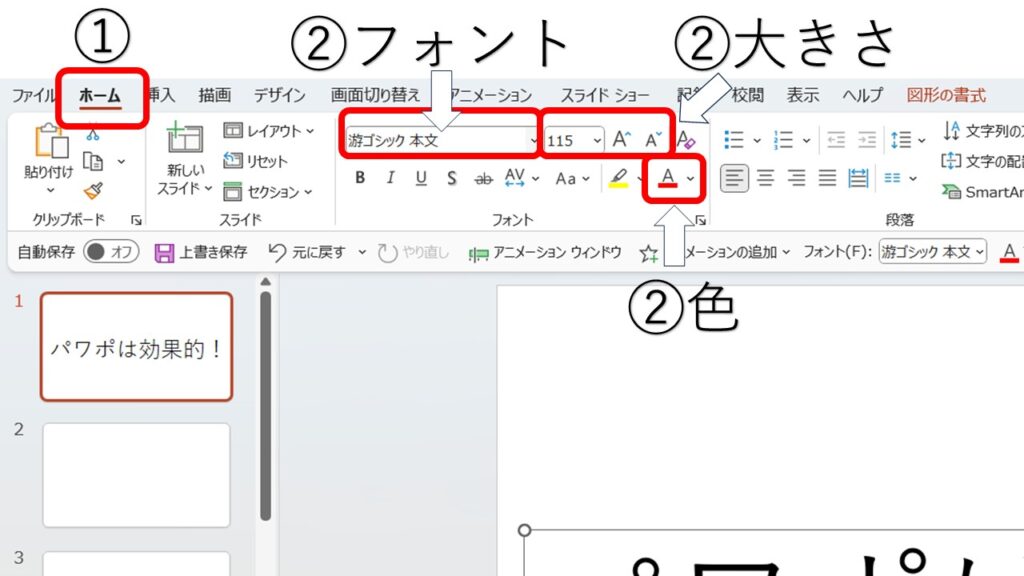The height and width of the screenshot is (576, 1024).
Task: Click the Cut scissors icon
Action: (93, 135)
